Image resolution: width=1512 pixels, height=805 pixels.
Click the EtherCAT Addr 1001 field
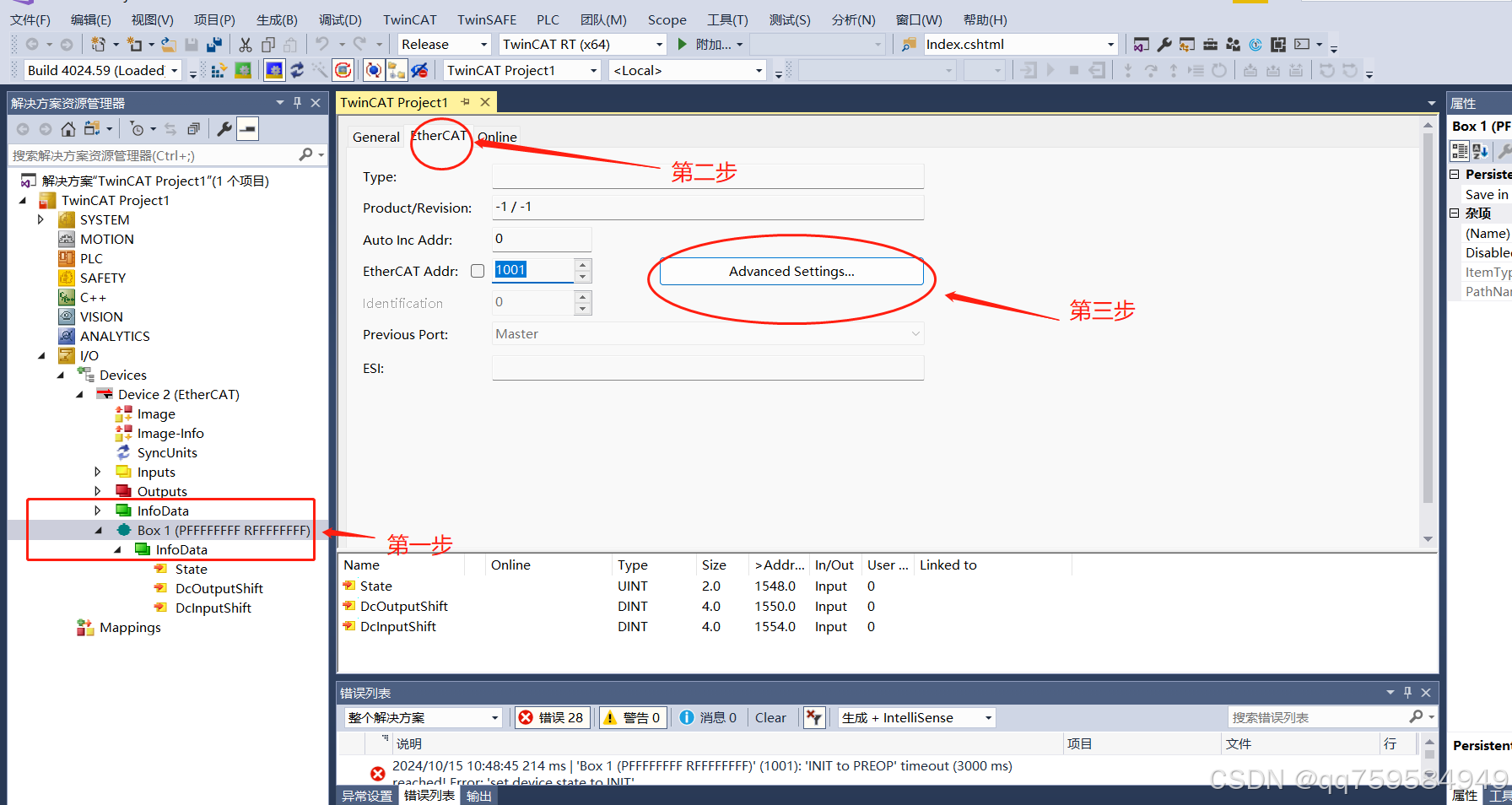click(532, 270)
